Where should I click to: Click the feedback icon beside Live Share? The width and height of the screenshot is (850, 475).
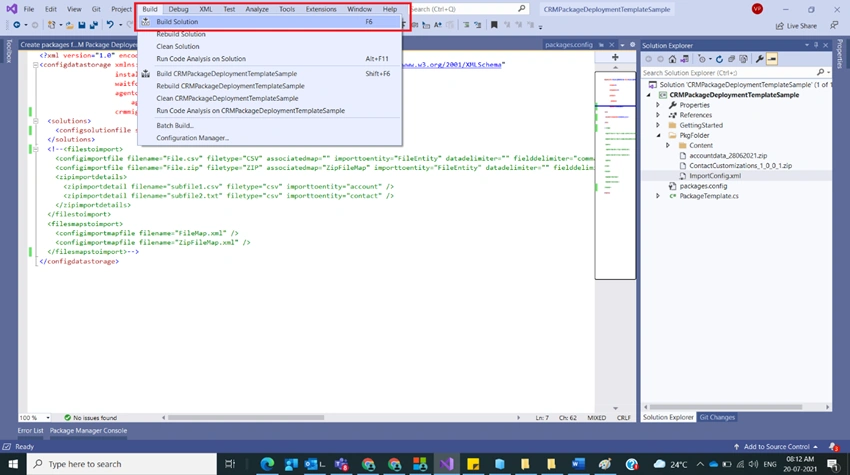(834, 25)
